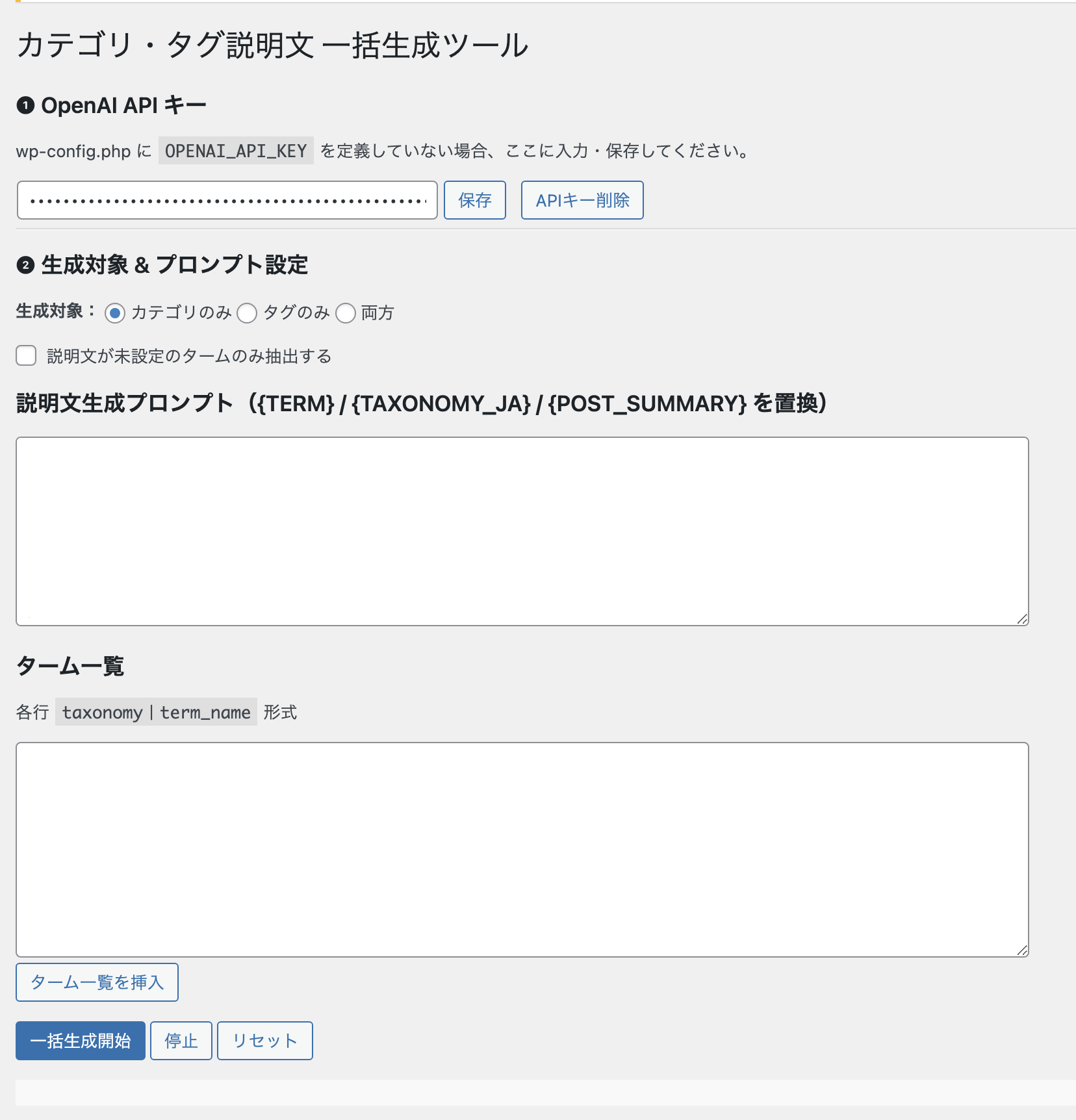Click the resize handle of the term list textarea

pos(1022,950)
